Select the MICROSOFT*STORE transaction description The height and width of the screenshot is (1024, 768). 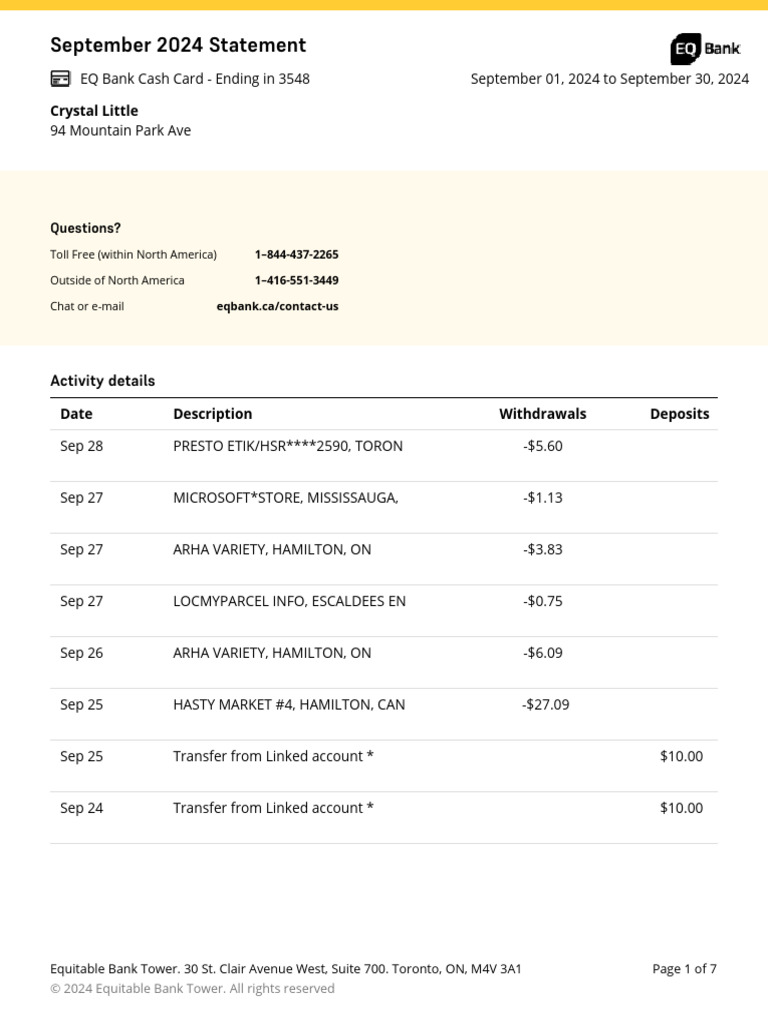pos(285,498)
